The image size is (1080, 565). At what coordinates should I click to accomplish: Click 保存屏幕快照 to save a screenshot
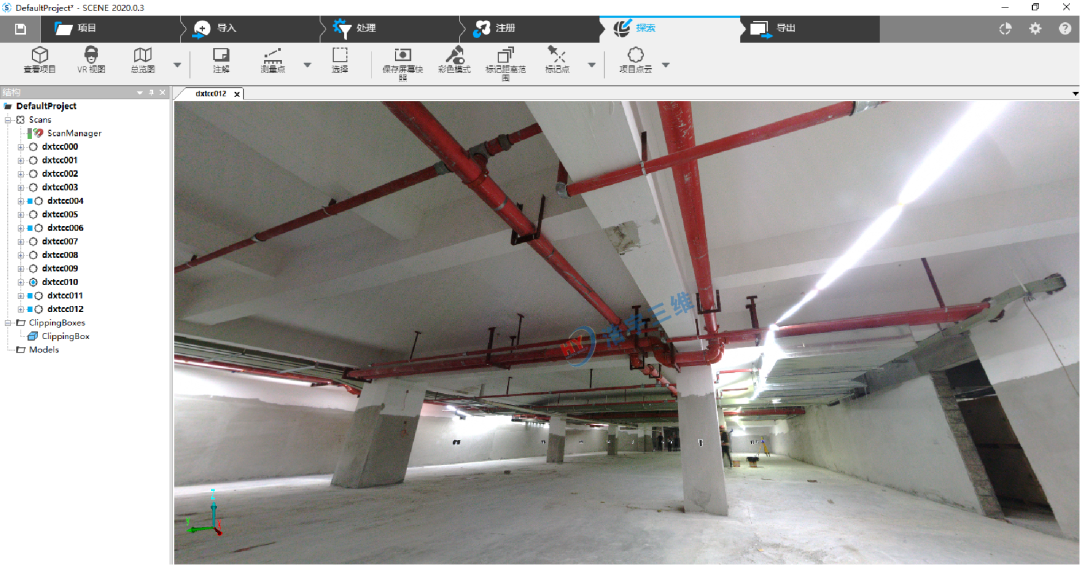(402, 56)
